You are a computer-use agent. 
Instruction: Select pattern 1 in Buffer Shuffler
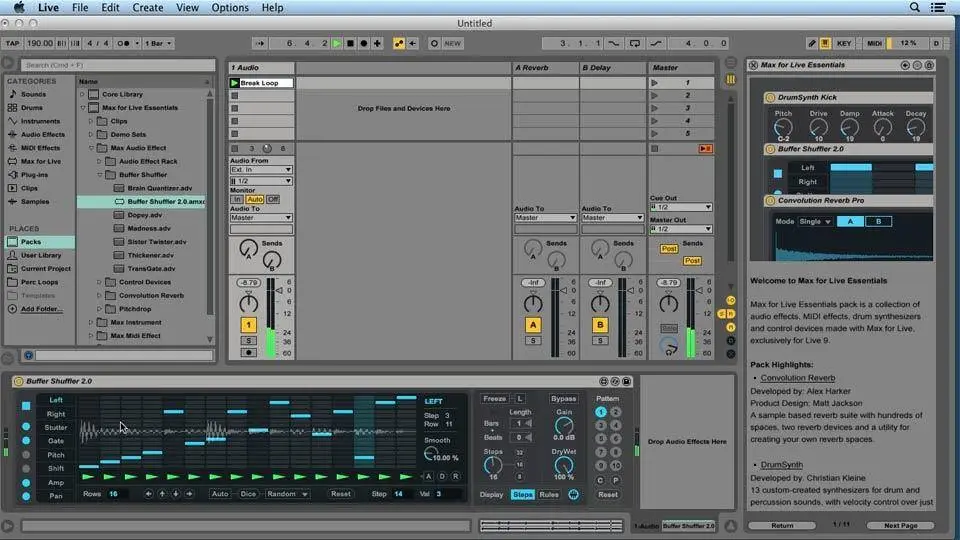pyautogui.click(x=601, y=412)
